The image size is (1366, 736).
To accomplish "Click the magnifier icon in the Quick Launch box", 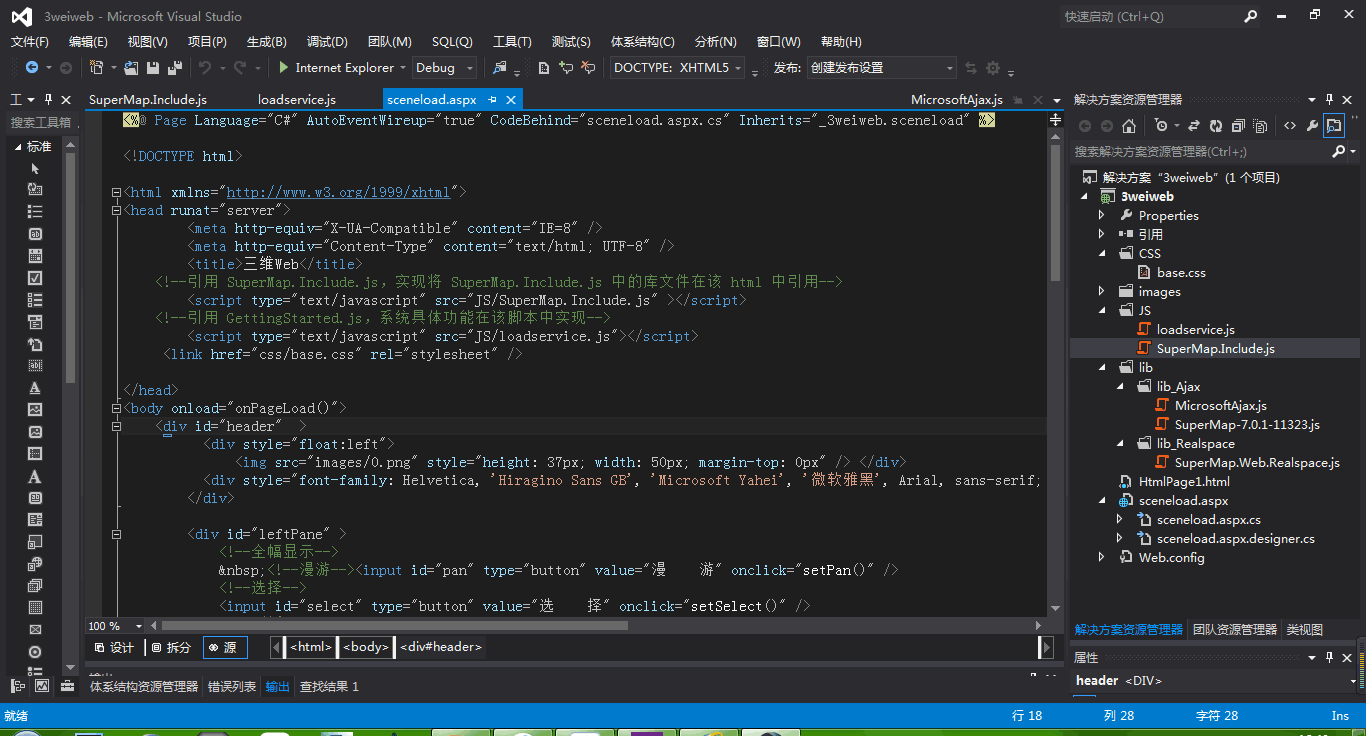I will pyautogui.click(x=1250, y=17).
